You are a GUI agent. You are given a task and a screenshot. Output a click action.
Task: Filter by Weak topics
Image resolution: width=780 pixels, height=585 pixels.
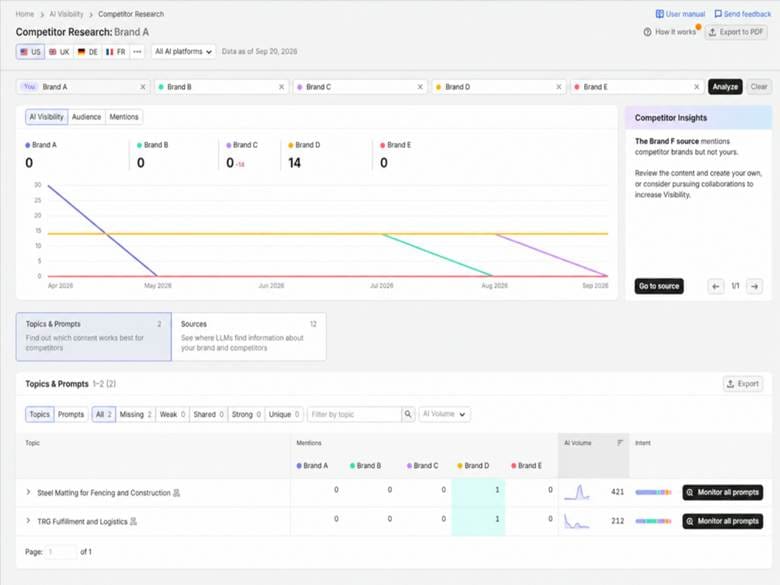(172, 414)
